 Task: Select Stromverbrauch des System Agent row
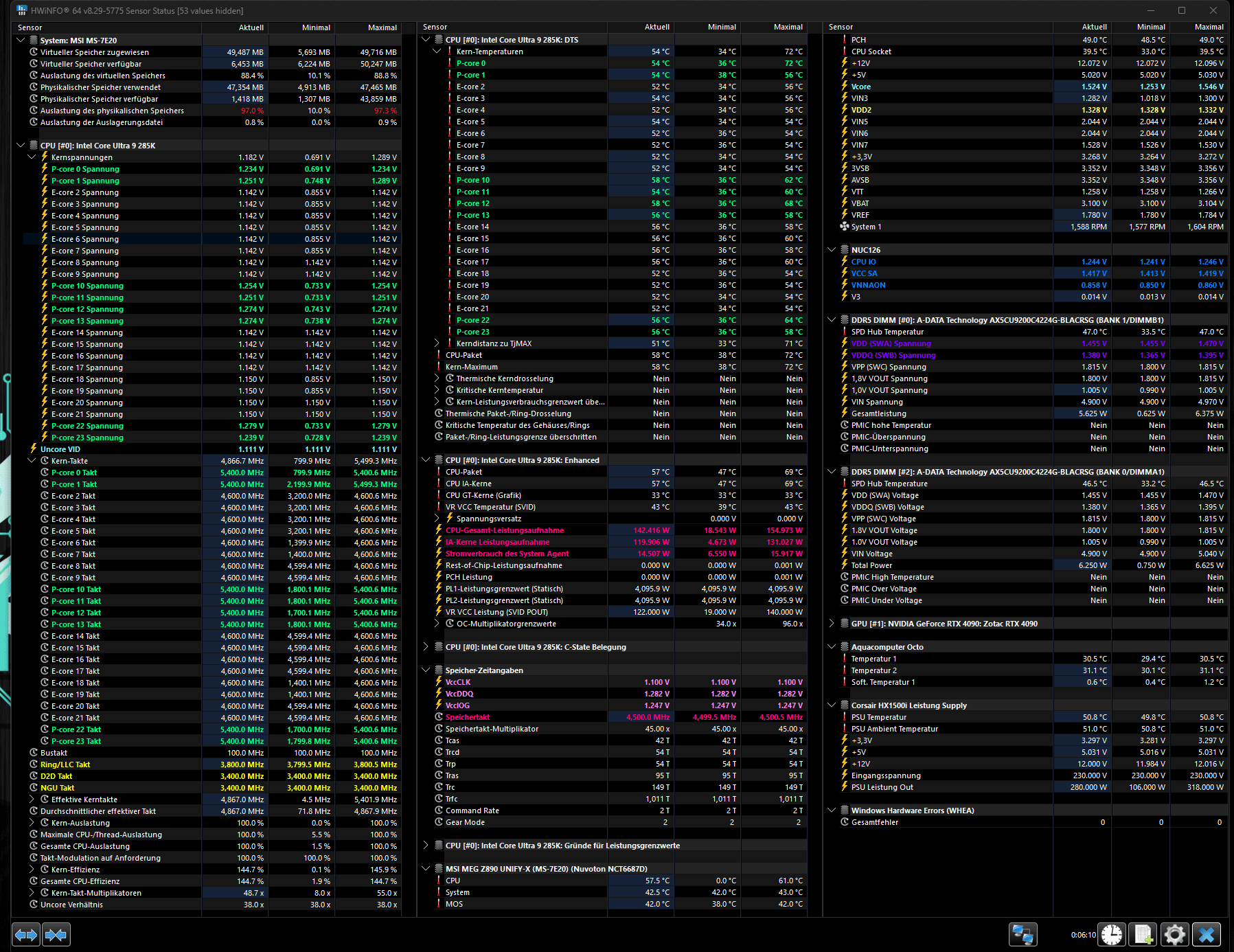(618, 554)
